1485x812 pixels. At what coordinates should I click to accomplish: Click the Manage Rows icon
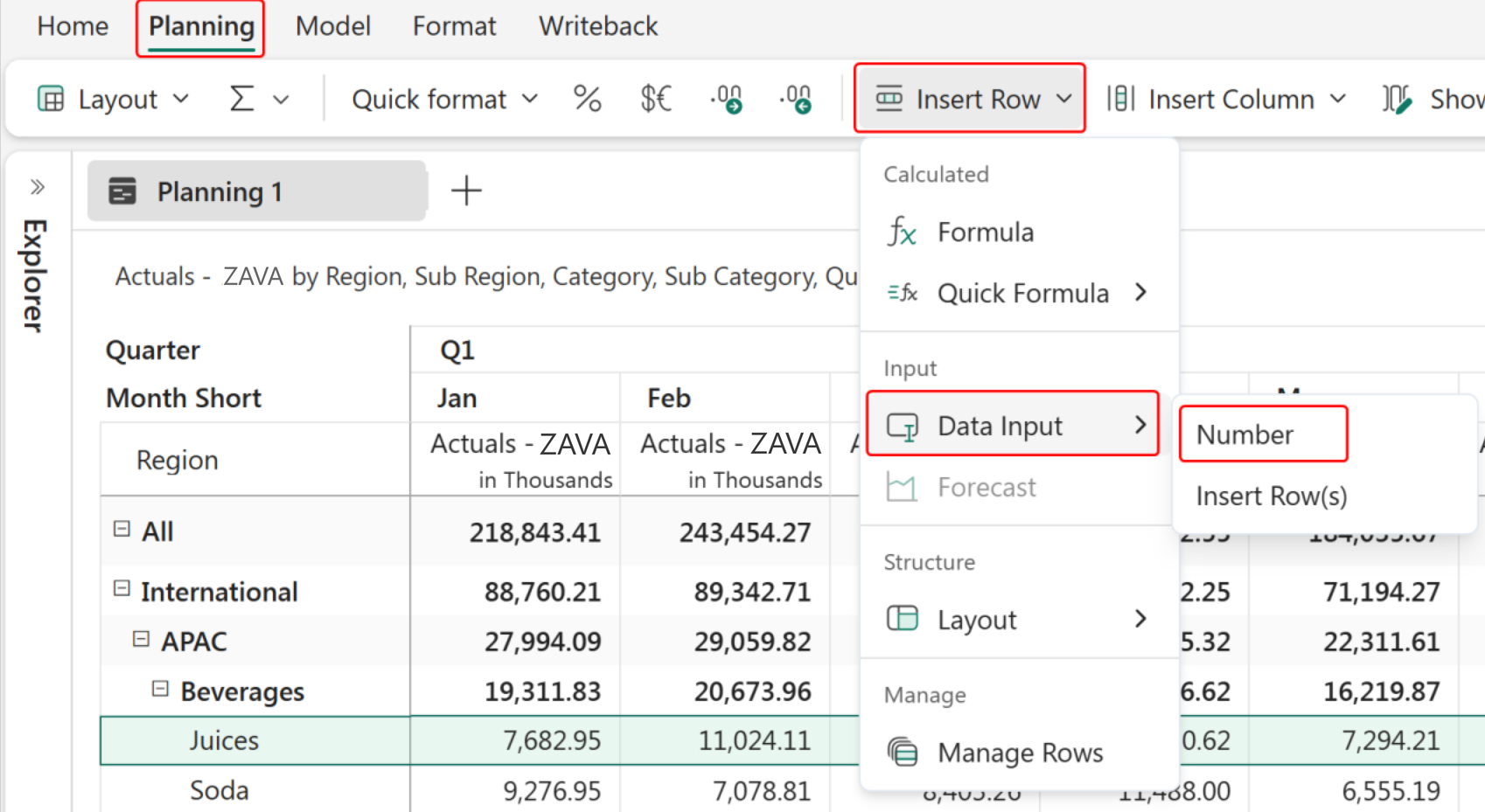click(x=903, y=752)
